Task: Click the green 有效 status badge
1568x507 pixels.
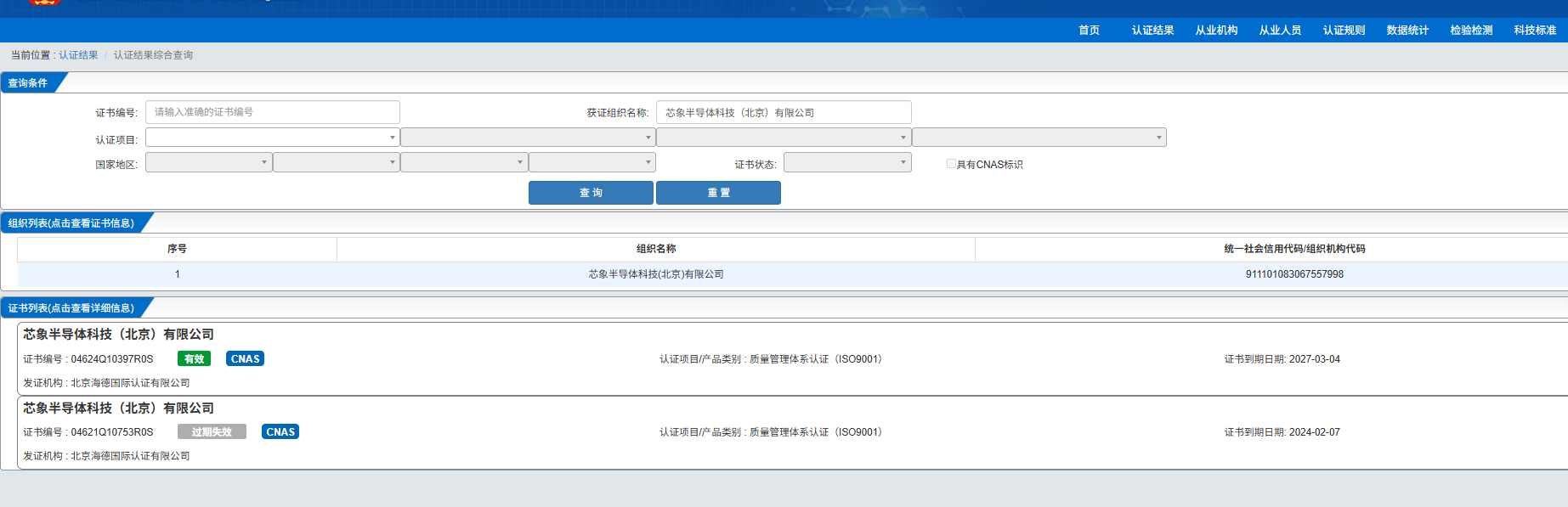Action: click(x=194, y=359)
